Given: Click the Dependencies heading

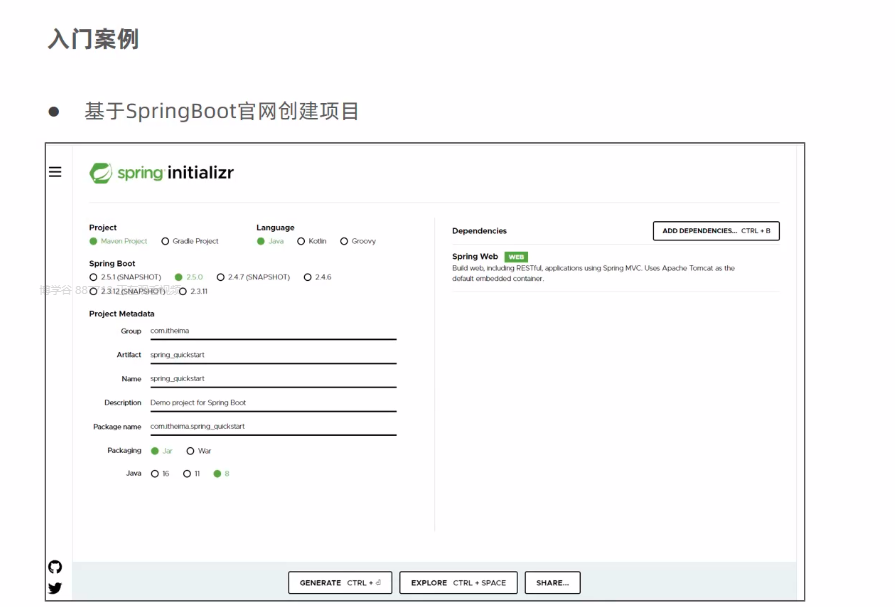Looking at the screenshot, I should (479, 231).
